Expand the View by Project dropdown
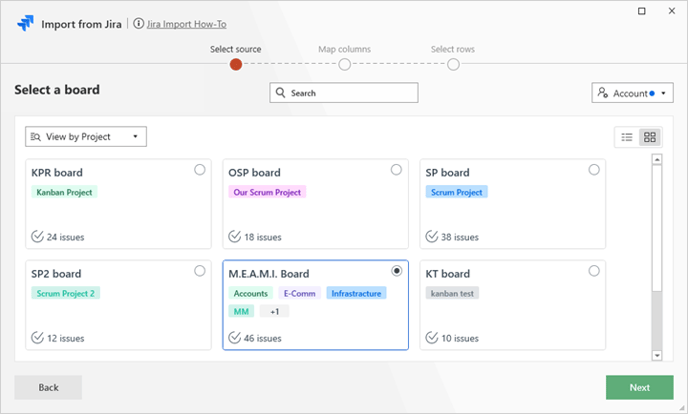 pyautogui.click(x=86, y=137)
